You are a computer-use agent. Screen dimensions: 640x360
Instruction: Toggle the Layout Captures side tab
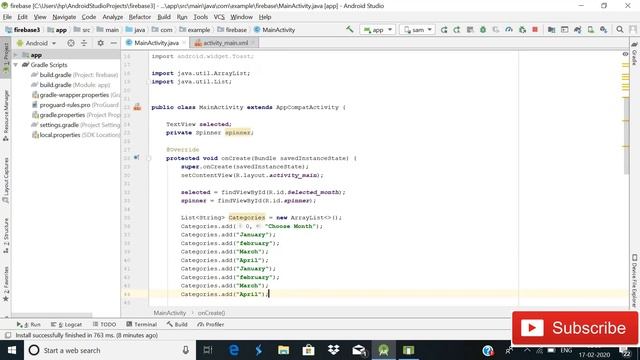click(6, 180)
